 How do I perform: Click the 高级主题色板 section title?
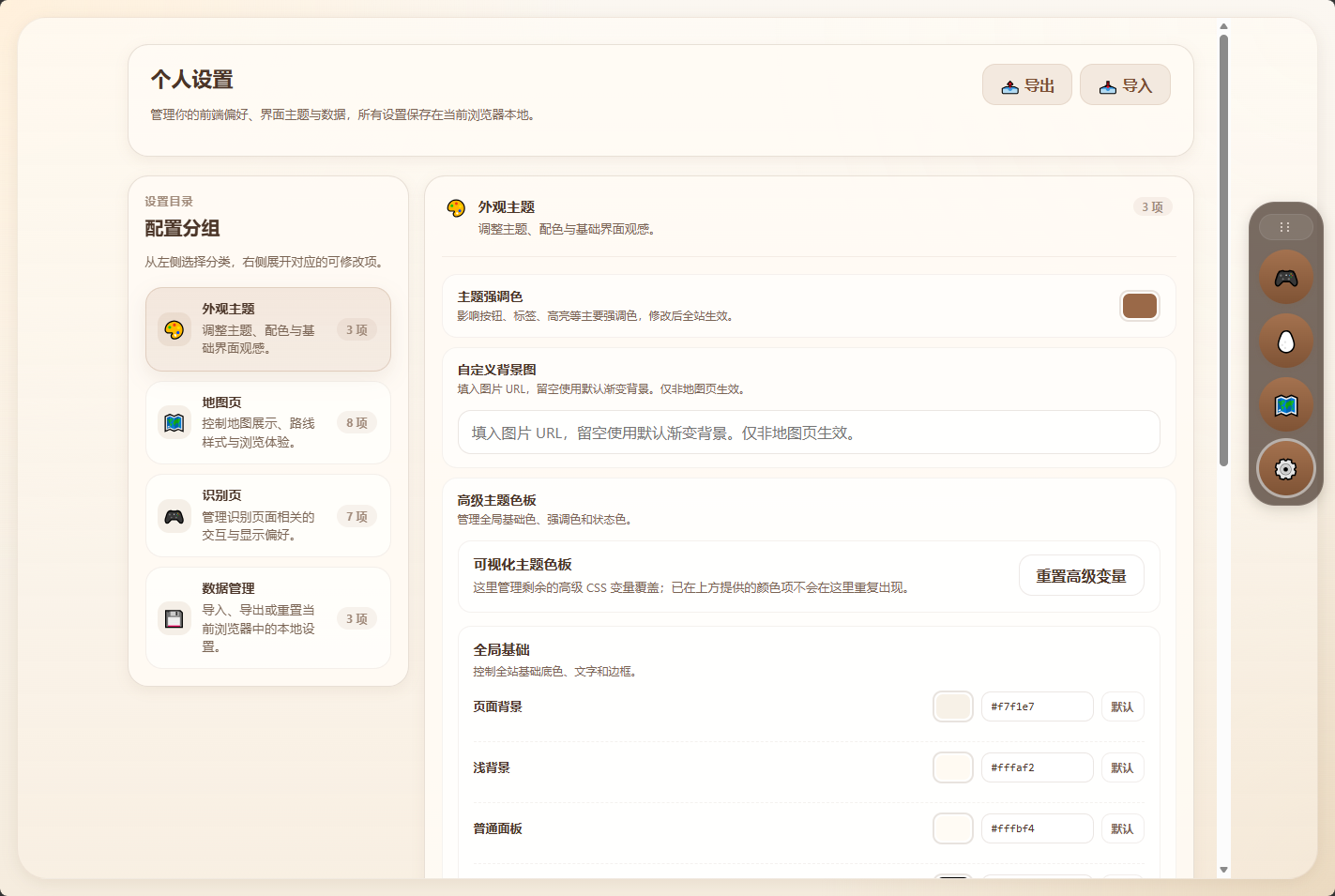(x=496, y=500)
